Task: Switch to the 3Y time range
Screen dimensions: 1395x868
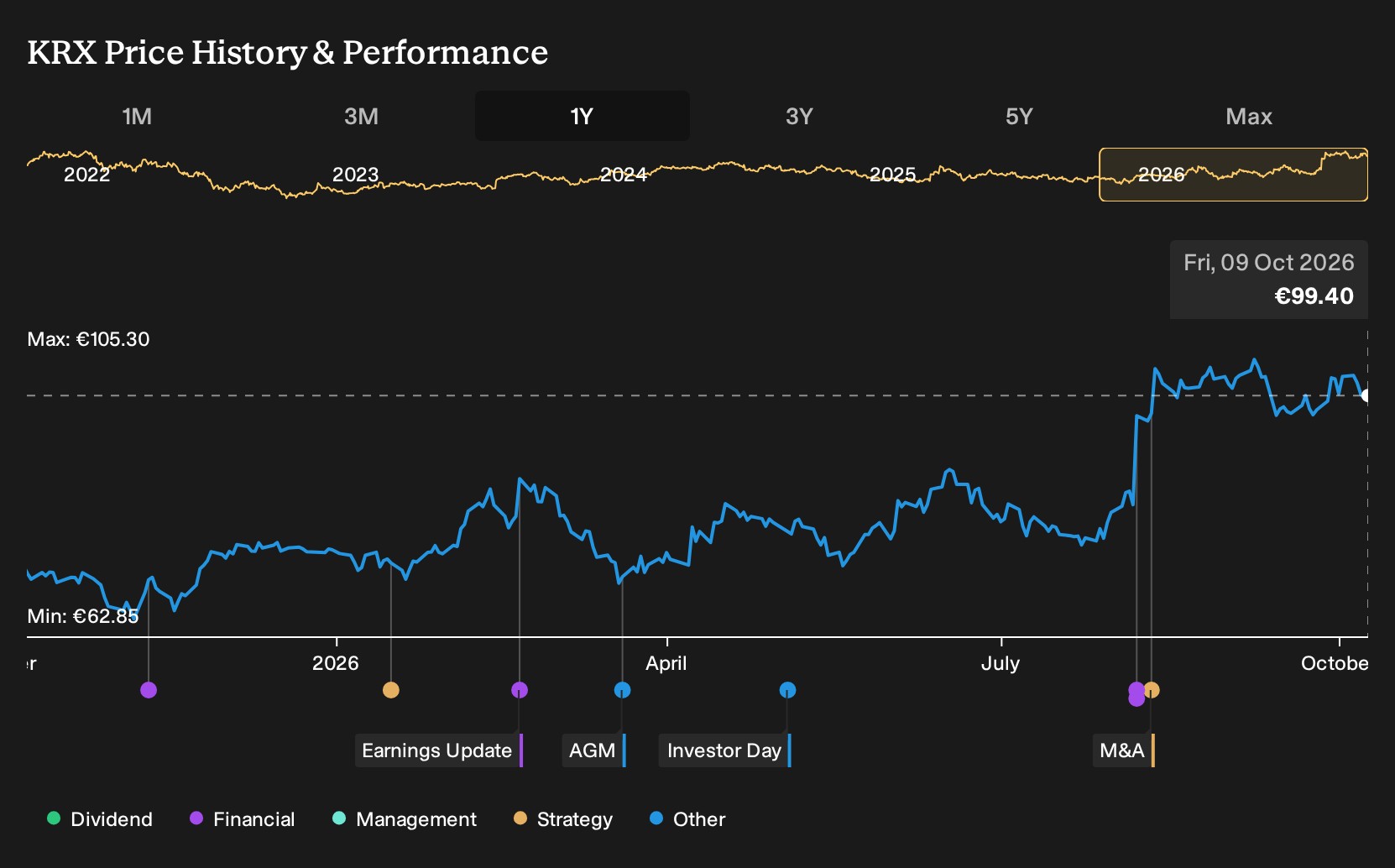Action: click(799, 116)
